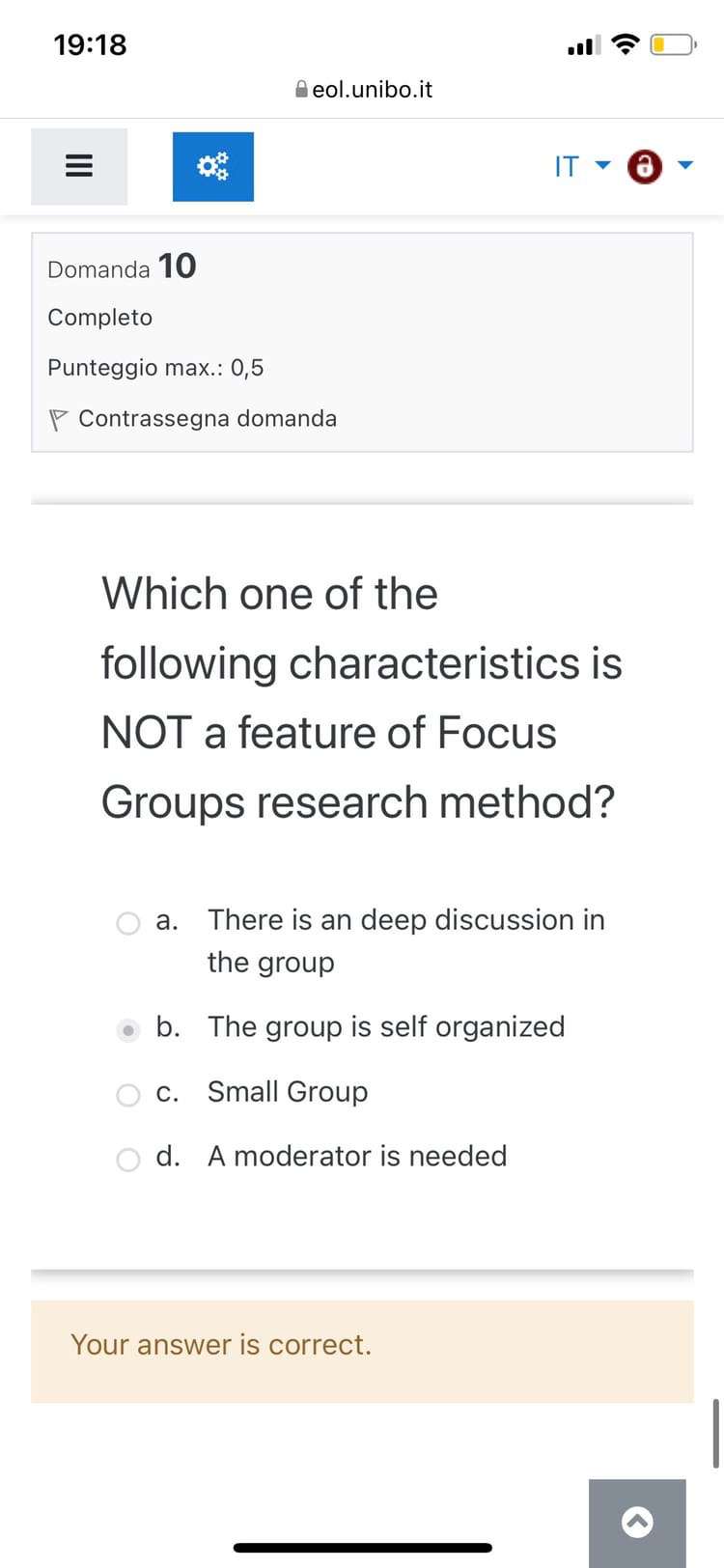
Task: Tap the scroll-to-top arrow button
Action: [x=637, y=1523]
